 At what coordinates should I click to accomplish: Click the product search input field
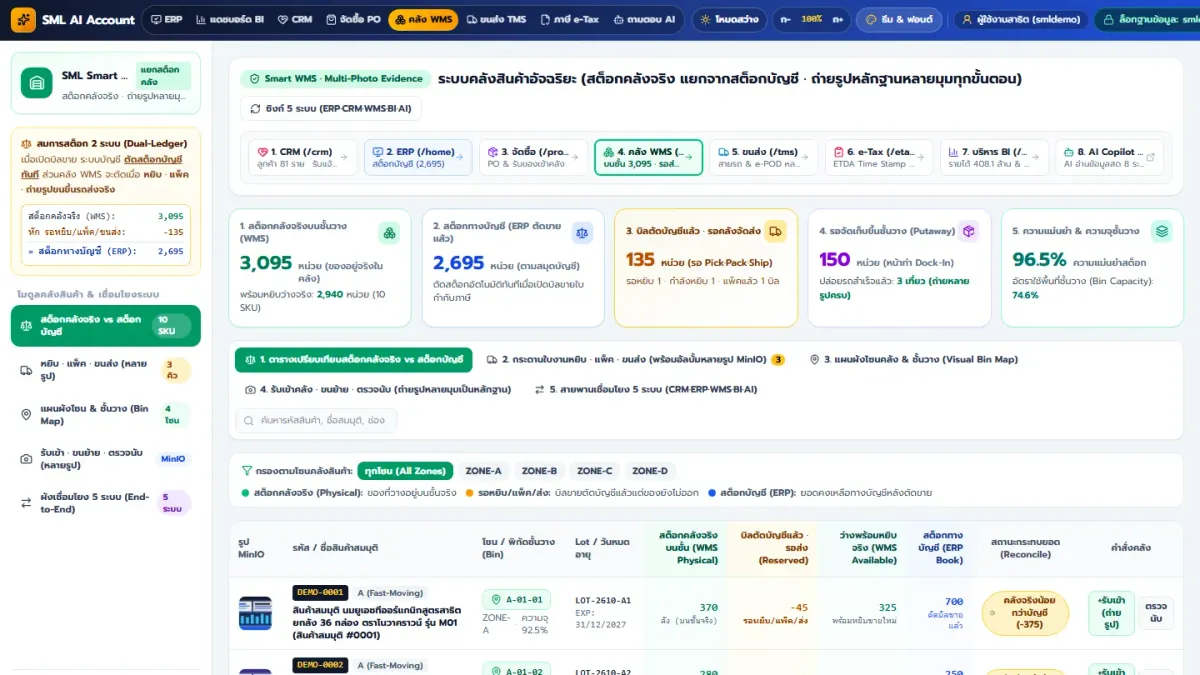[x=316, y=421]
